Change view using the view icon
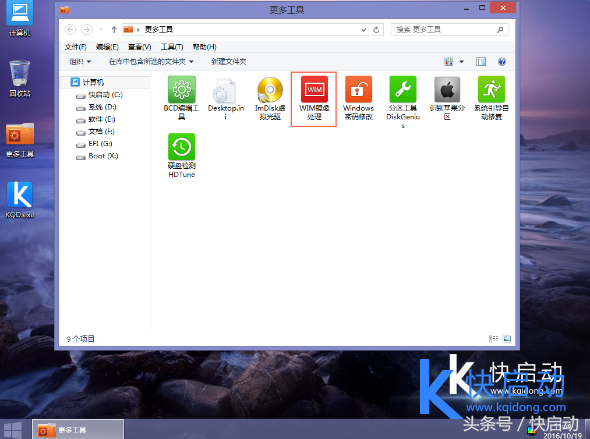The width and height of the screenshot is (590, 439). click(x=449, y=61)
